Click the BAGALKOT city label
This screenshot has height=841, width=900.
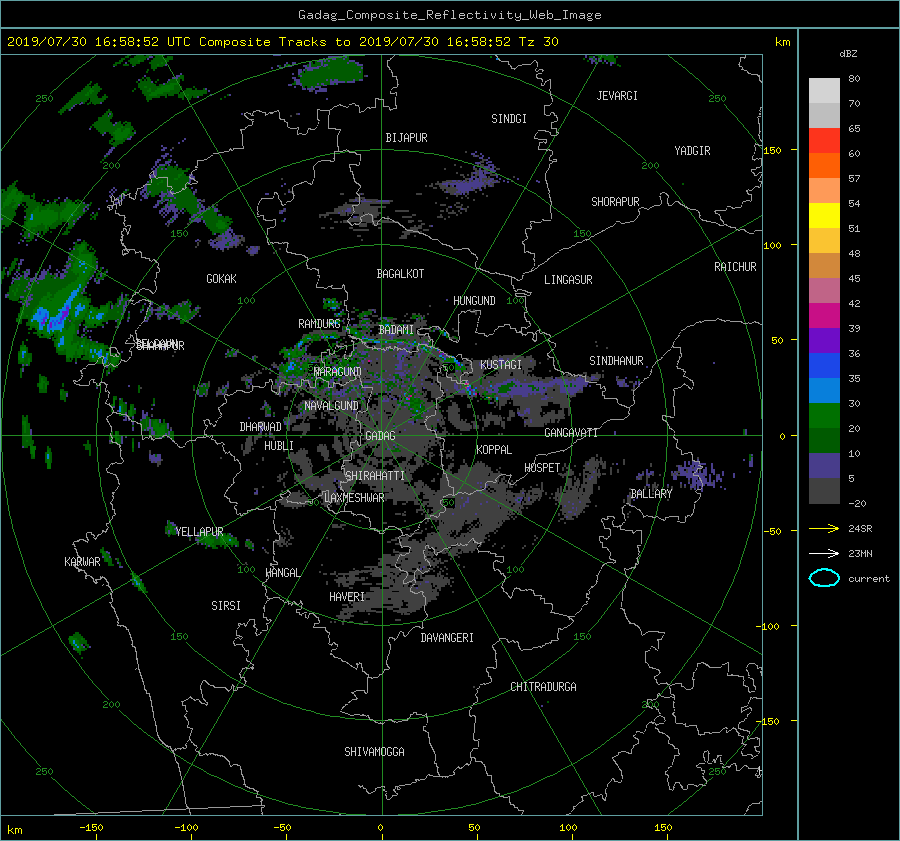pyautogui.click(x=400, y=274)
